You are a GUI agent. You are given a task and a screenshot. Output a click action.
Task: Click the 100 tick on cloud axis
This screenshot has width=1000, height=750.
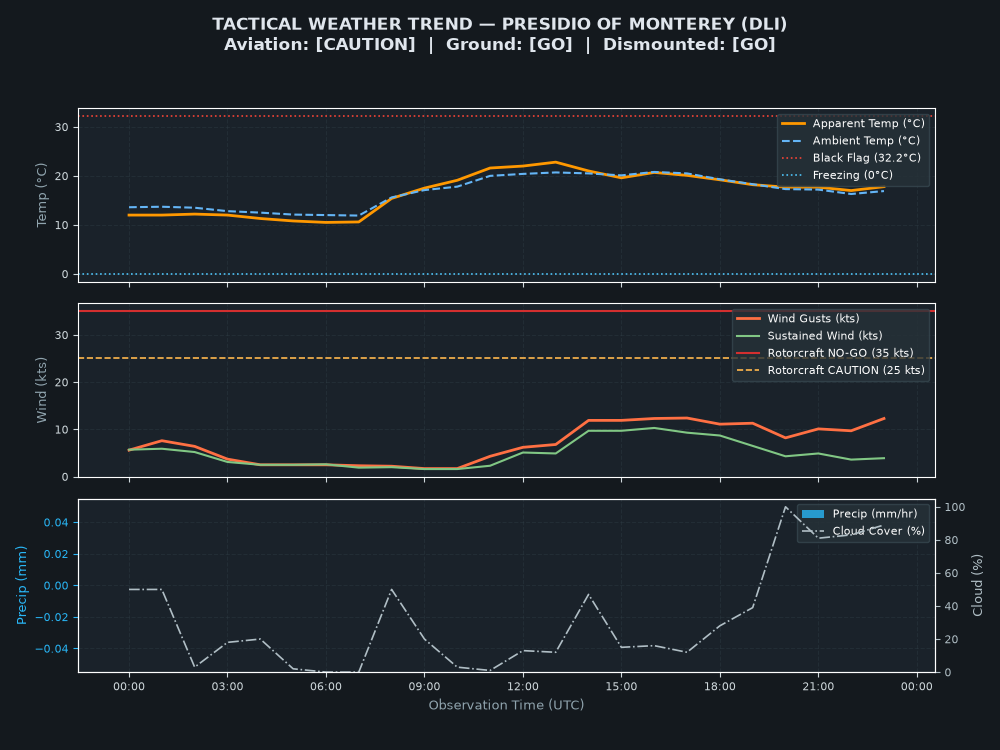955,508
